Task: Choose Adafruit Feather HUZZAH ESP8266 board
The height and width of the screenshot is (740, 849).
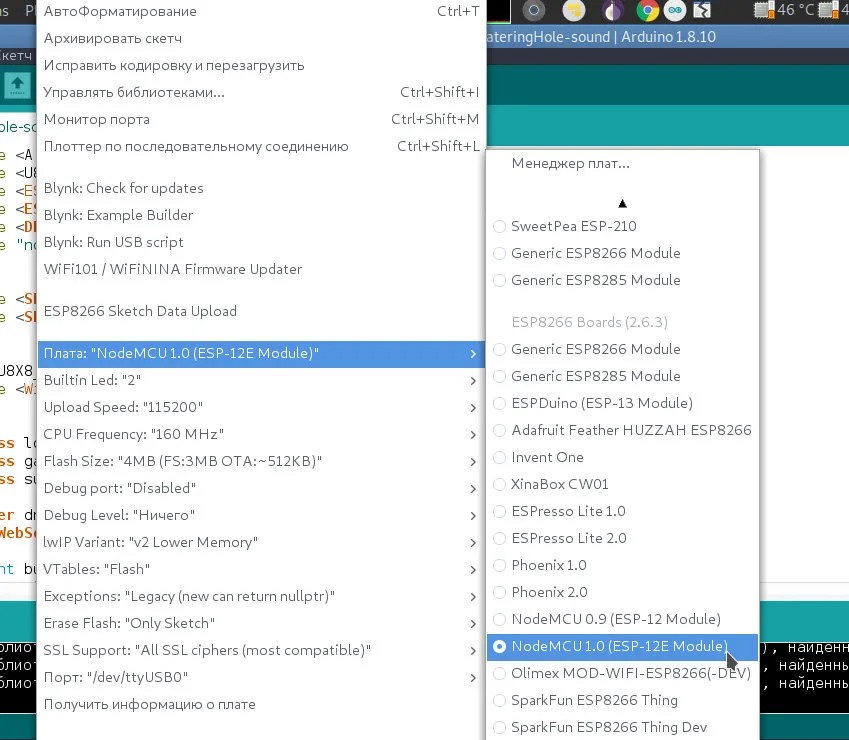Action: (630, 430)
